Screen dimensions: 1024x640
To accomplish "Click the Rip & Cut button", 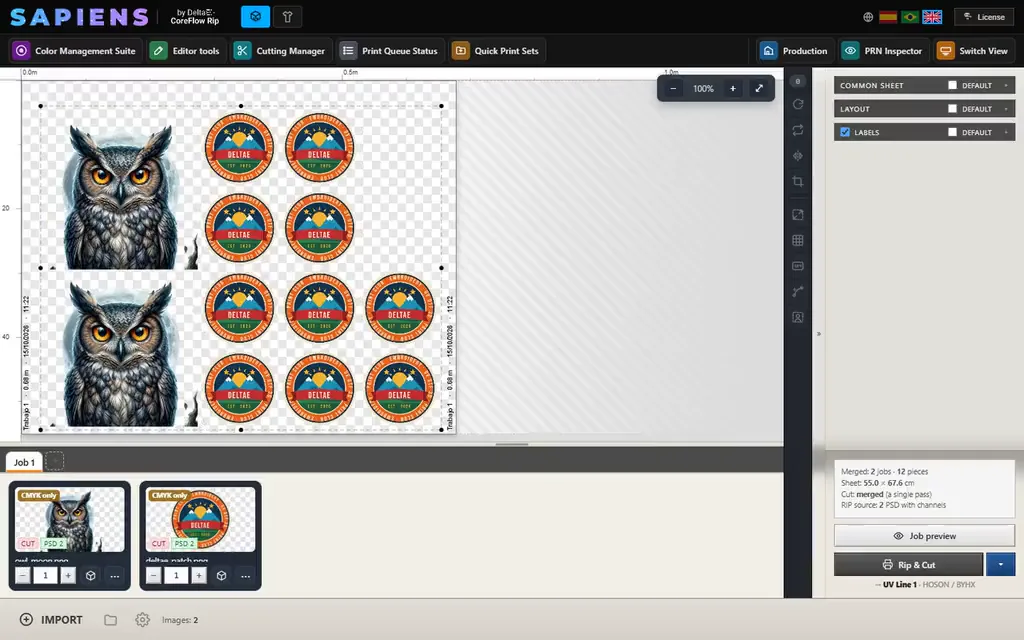I will (x=908, y=564).
